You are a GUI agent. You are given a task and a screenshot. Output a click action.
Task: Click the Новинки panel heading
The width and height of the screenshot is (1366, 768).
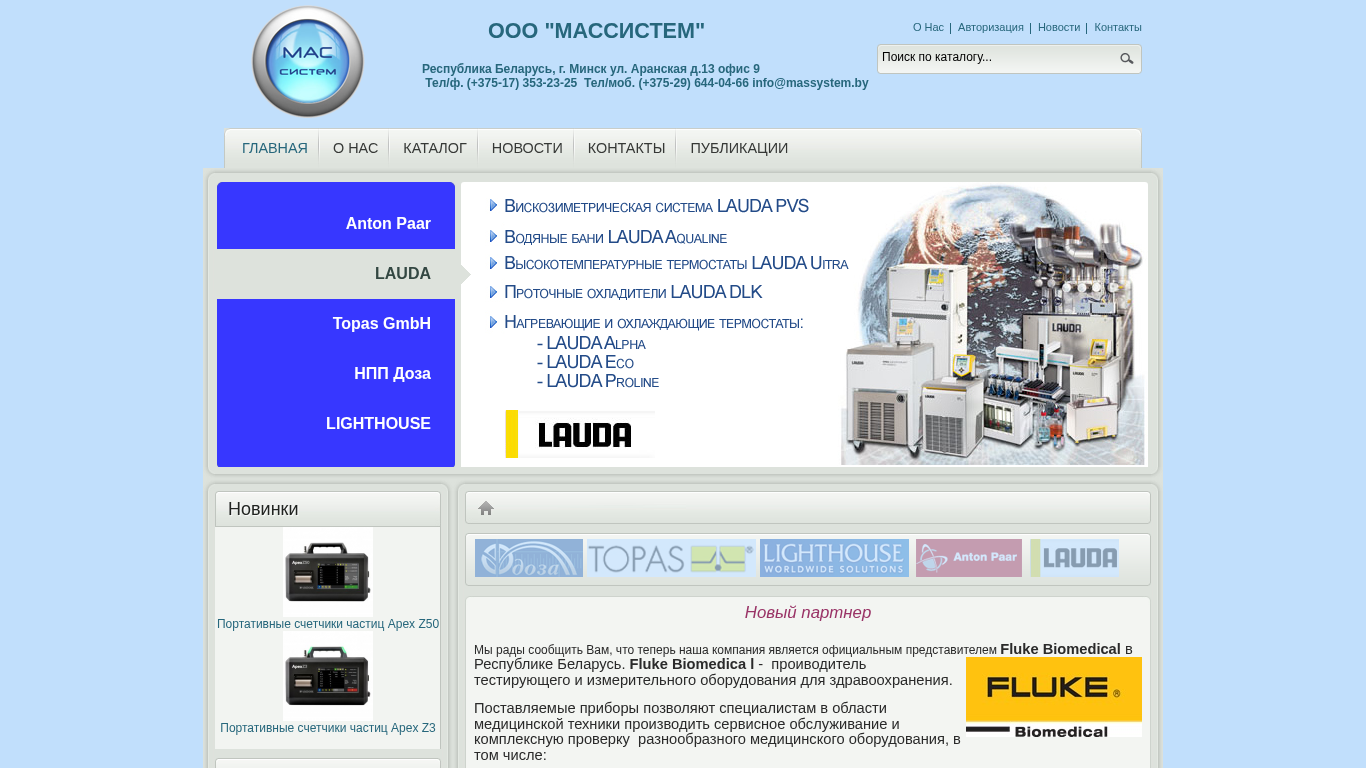(263, 509)
